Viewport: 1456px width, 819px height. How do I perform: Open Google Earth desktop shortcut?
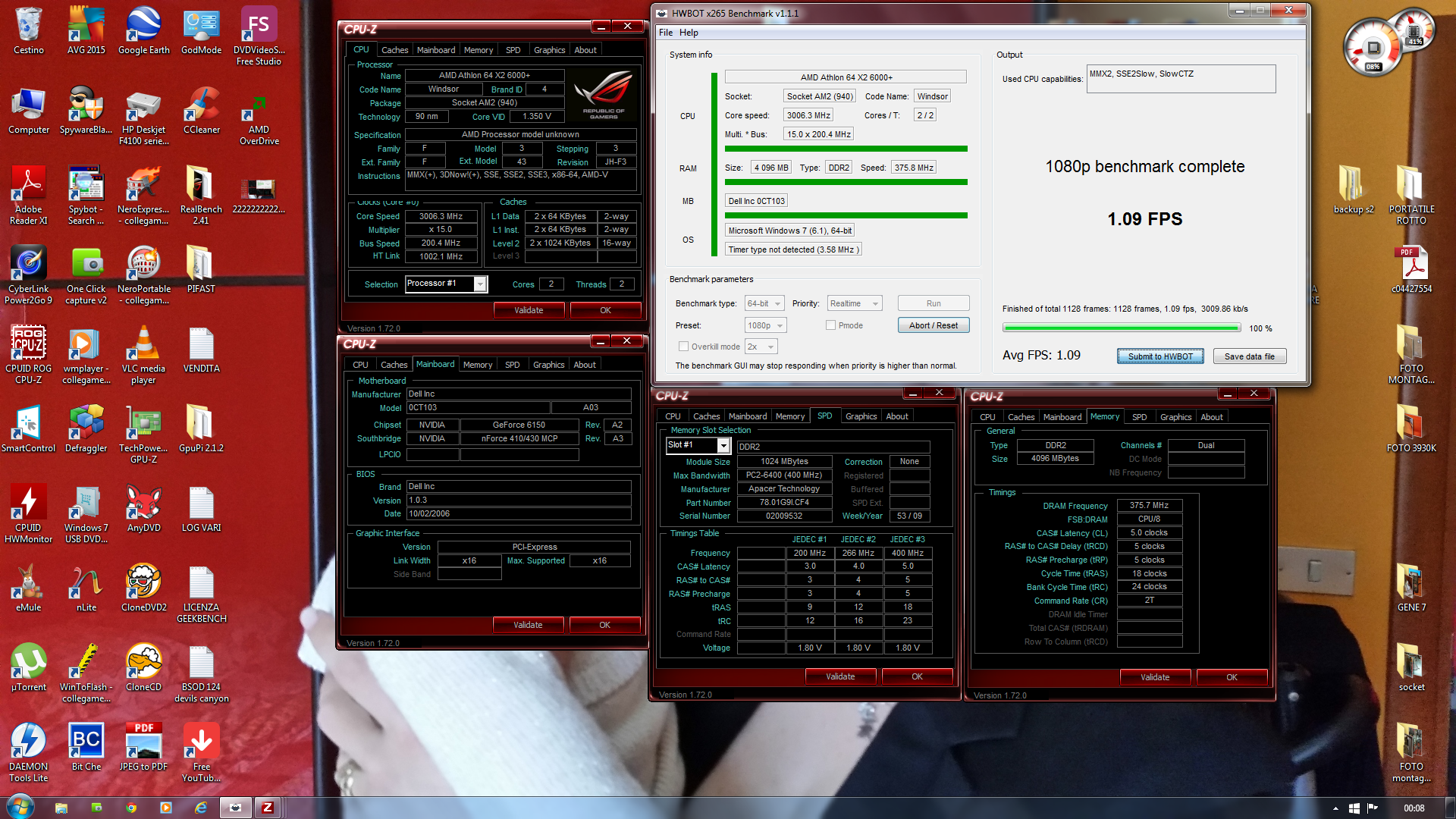144,31
